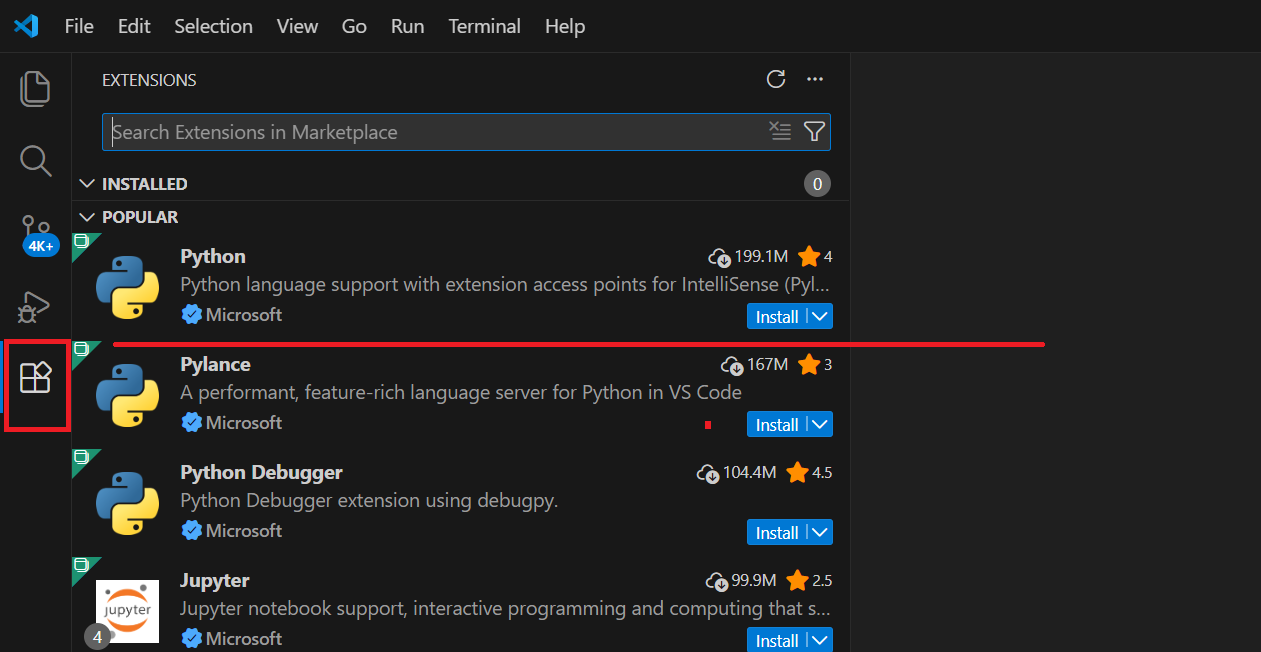Open Install dropdown arrow for Jupyter

(x=820, y=640)
